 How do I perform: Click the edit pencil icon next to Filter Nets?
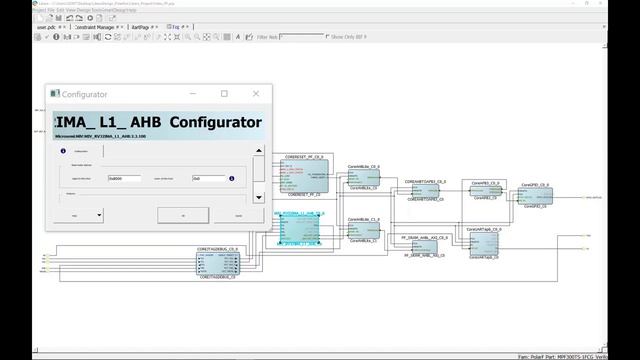point(249,37)
